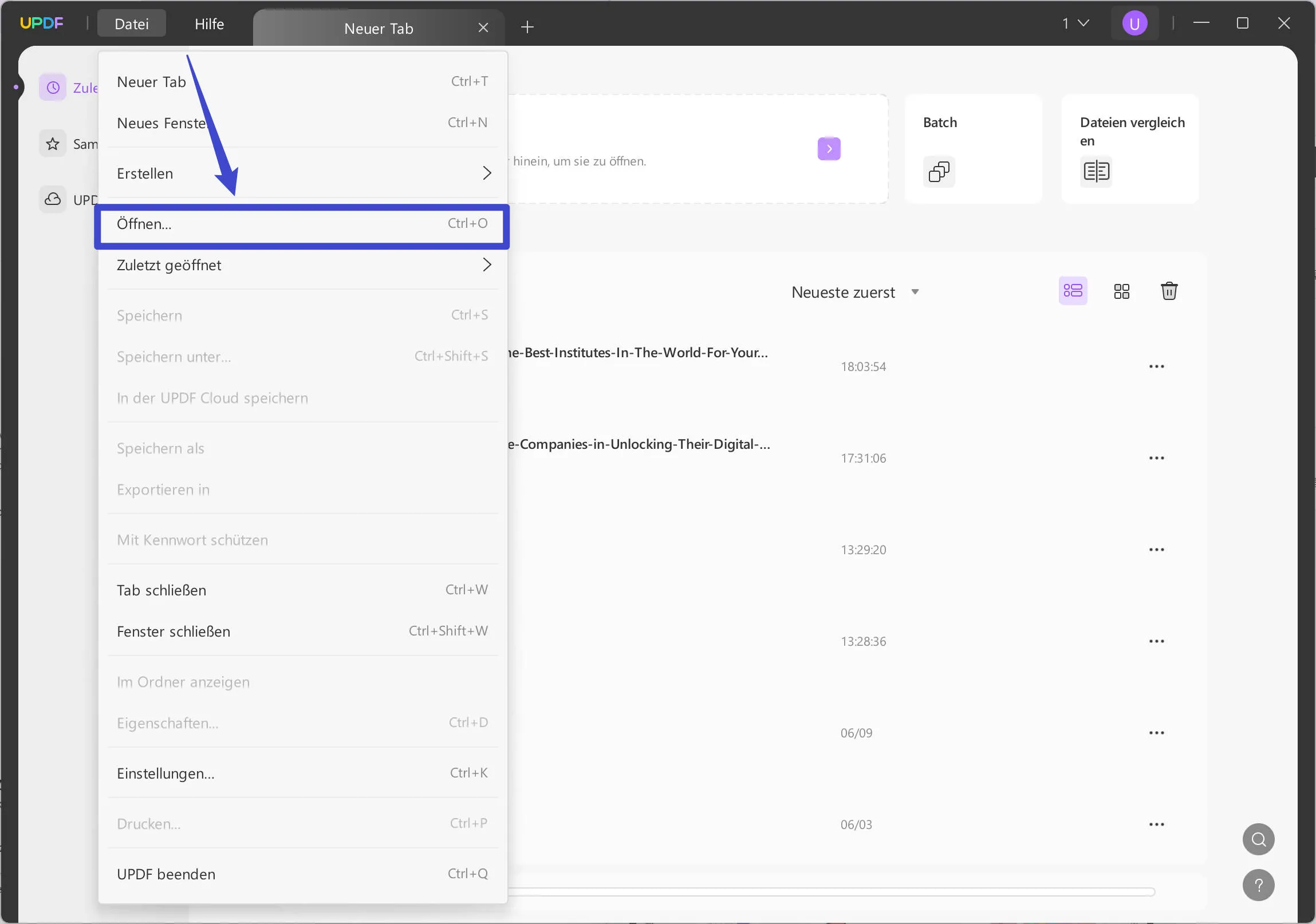Viewport: 1316px width, 924px height.
Task: Select Öffnen from the file menu
Action: point(302,223)
